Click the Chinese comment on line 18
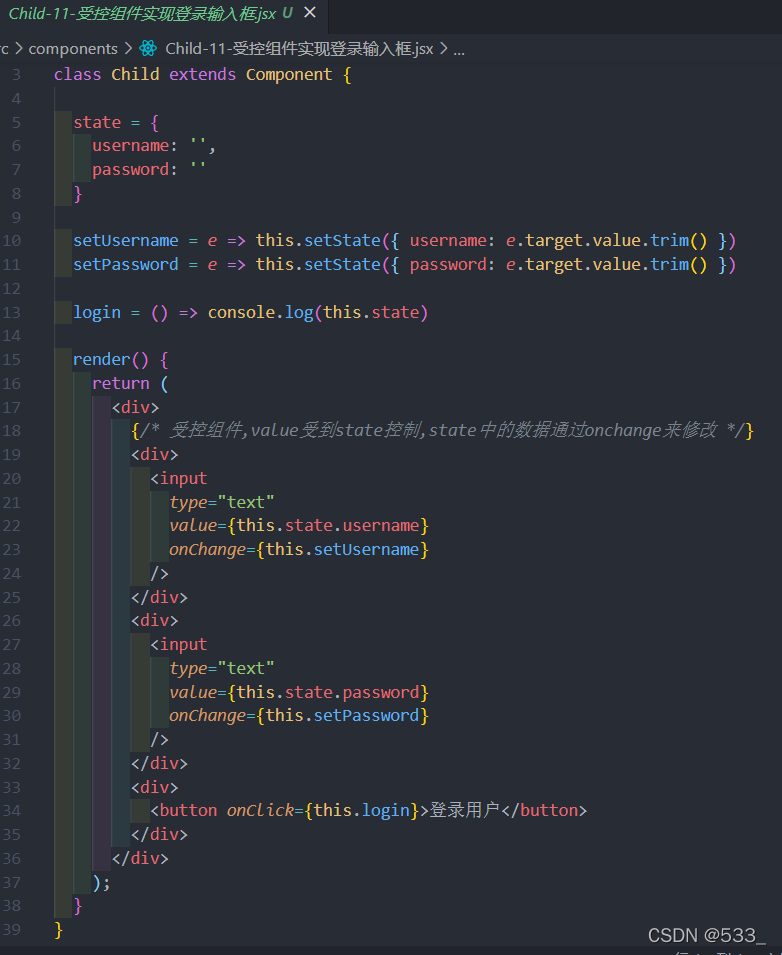The width and height of the screenshot is (782, 955). (443, 431)
